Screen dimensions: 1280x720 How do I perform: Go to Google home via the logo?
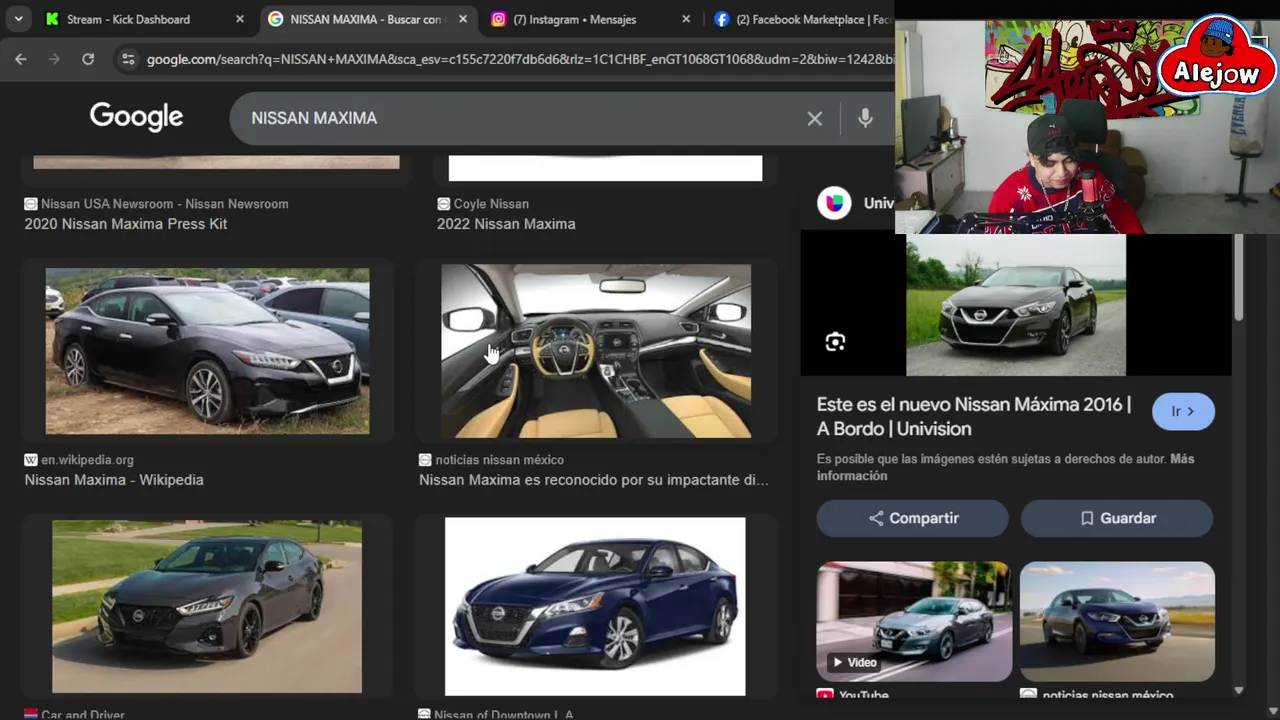coord(136,117)
